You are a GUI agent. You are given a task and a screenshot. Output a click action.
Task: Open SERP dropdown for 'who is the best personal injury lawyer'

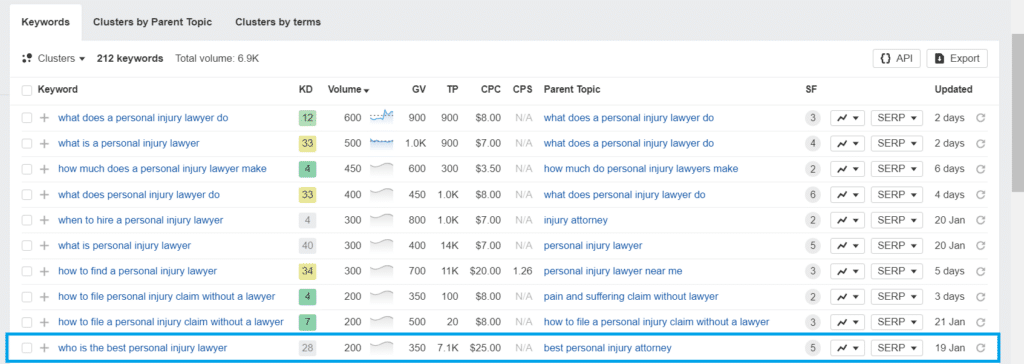click(x=897, y=348)
